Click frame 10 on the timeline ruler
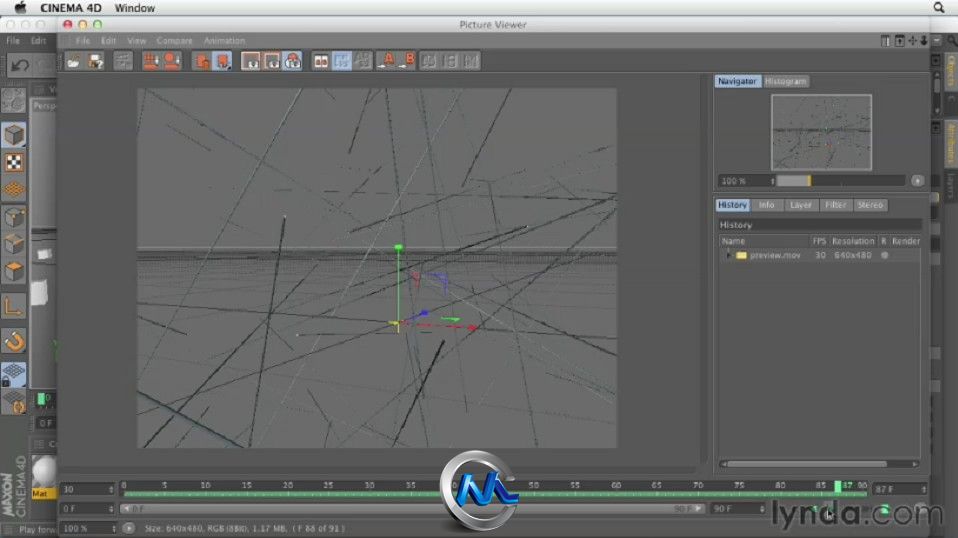 click(205, 485)
